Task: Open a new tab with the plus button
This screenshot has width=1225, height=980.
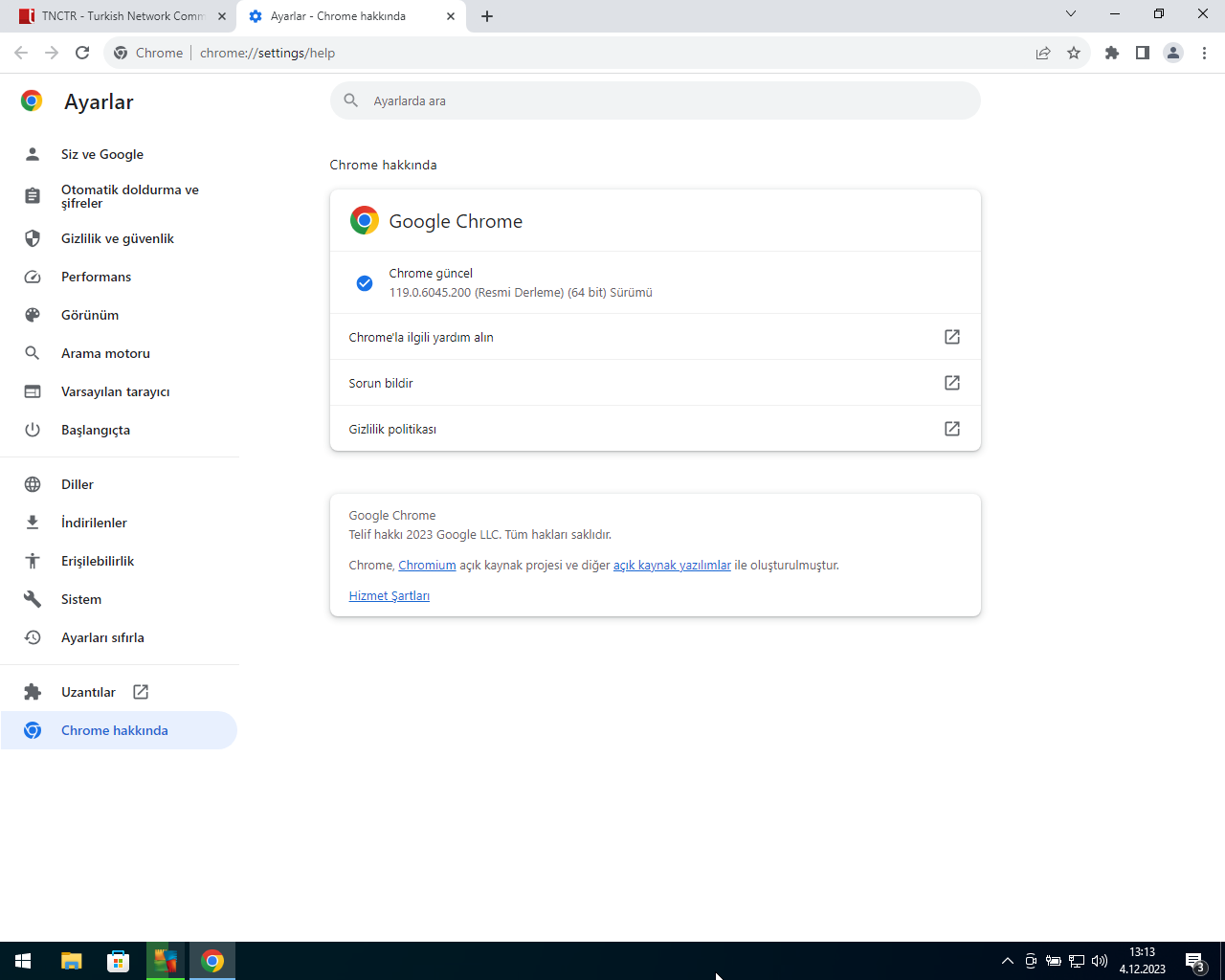Action: (487, 16)
